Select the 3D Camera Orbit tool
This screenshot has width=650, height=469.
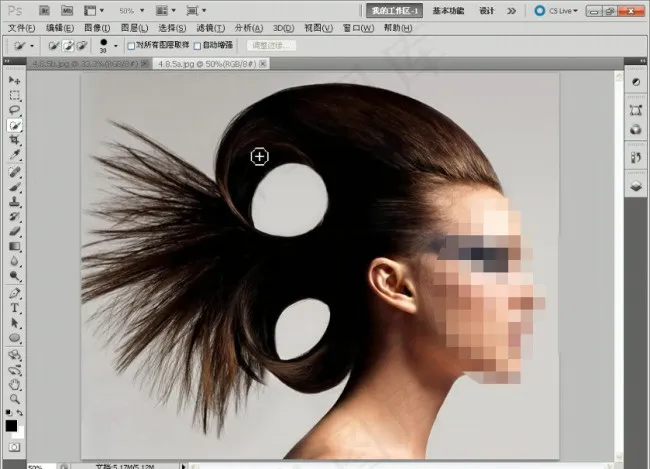15,370
